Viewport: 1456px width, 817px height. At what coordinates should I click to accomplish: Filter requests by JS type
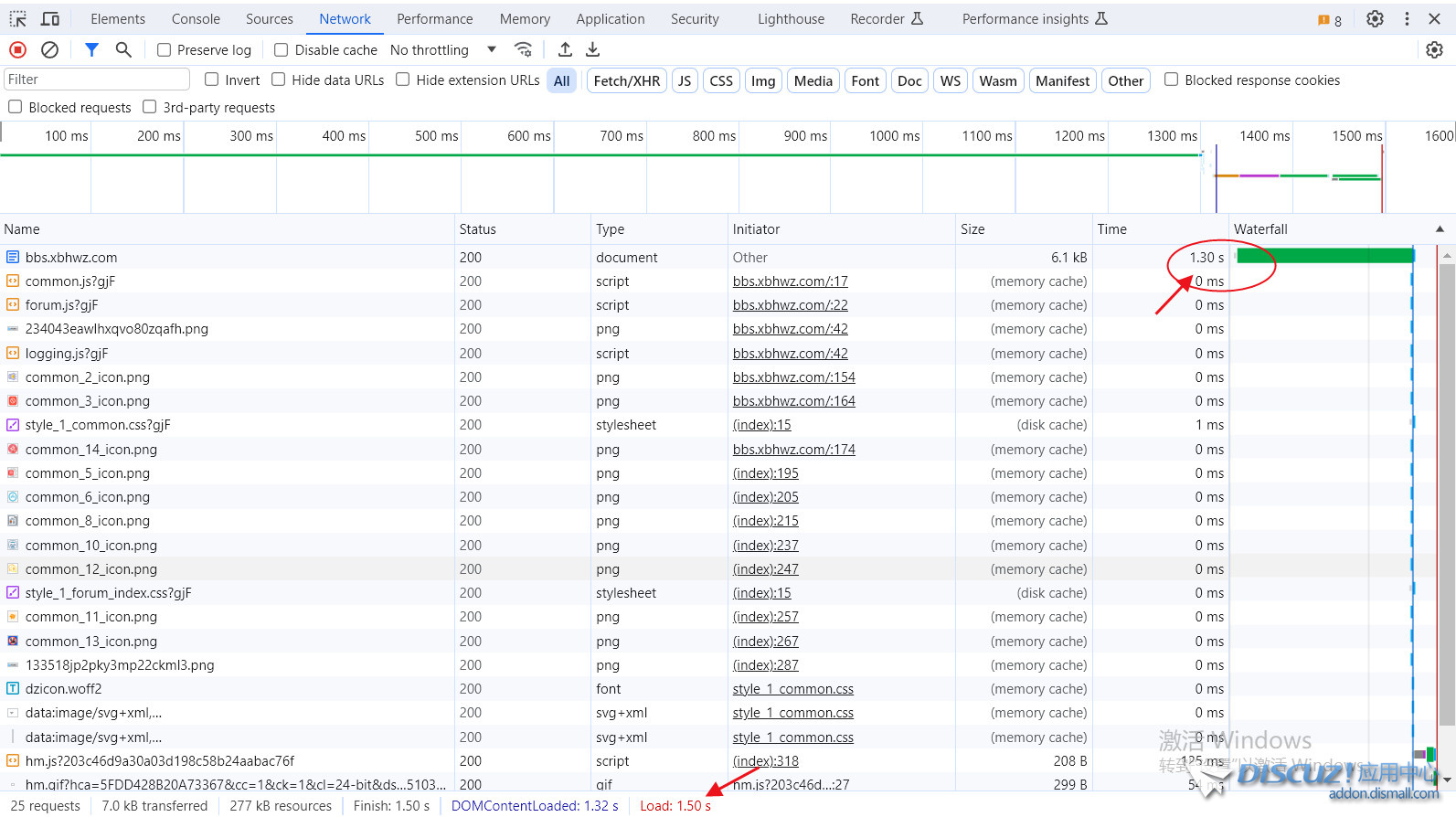[x=685, y=80]
